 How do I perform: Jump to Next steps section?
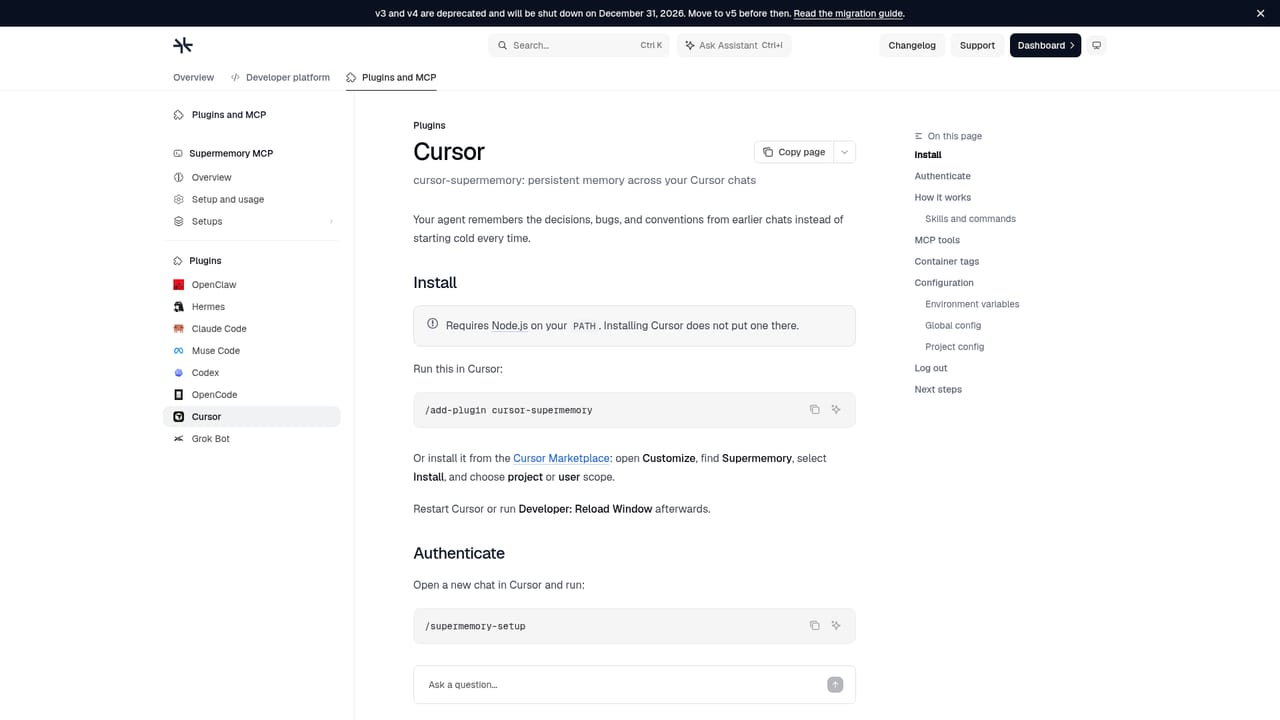(938, 390)
